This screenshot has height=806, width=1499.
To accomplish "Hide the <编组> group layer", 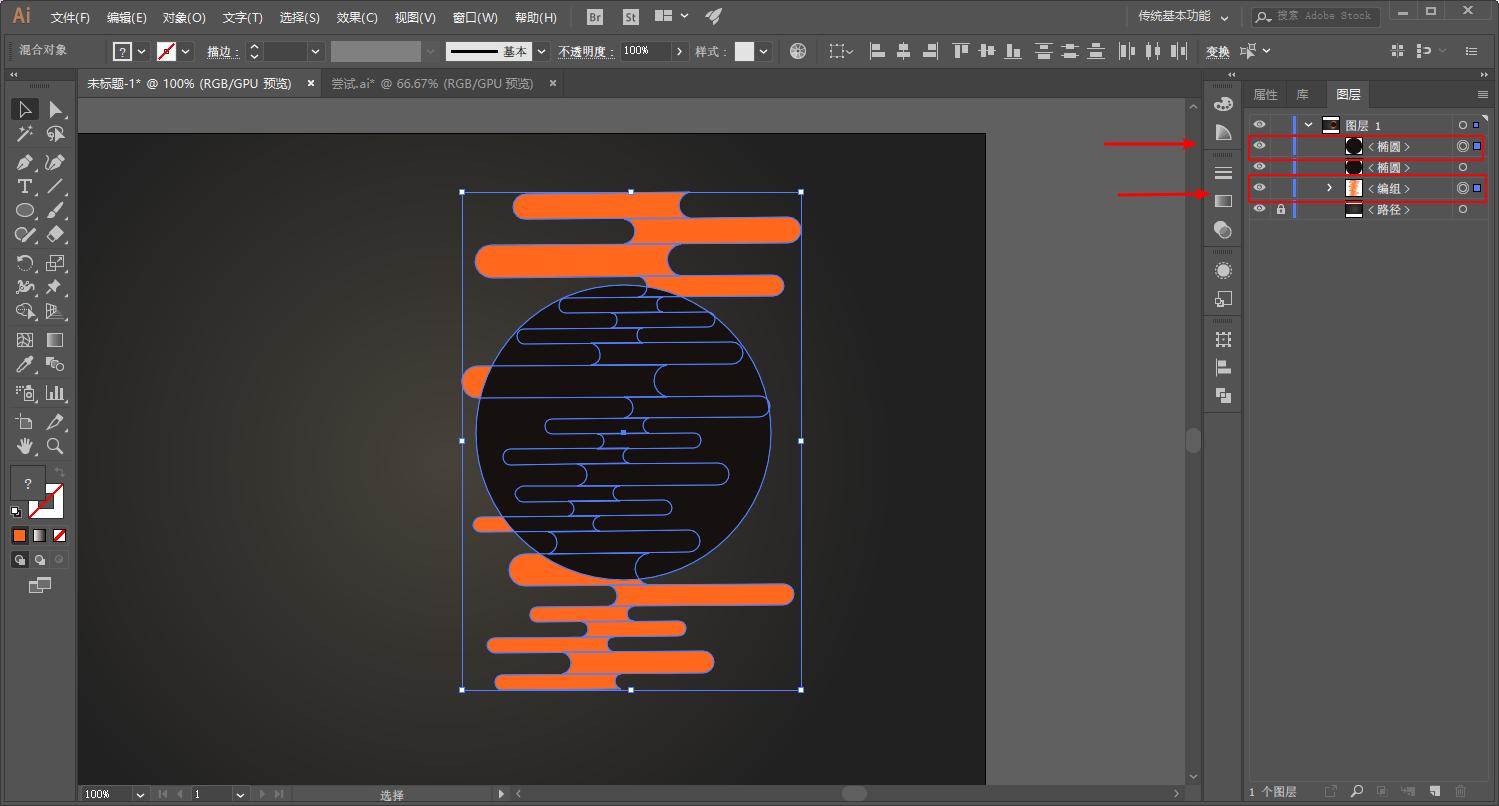I will (1259, 188).
